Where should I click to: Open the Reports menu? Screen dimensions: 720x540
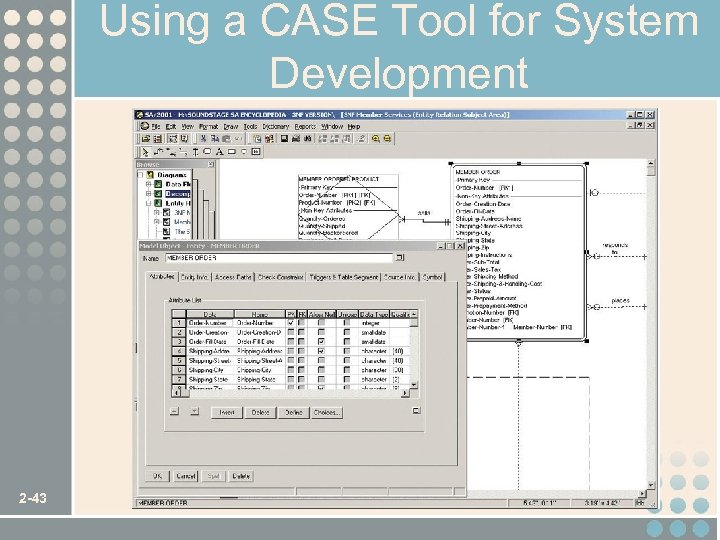point(305,126)
